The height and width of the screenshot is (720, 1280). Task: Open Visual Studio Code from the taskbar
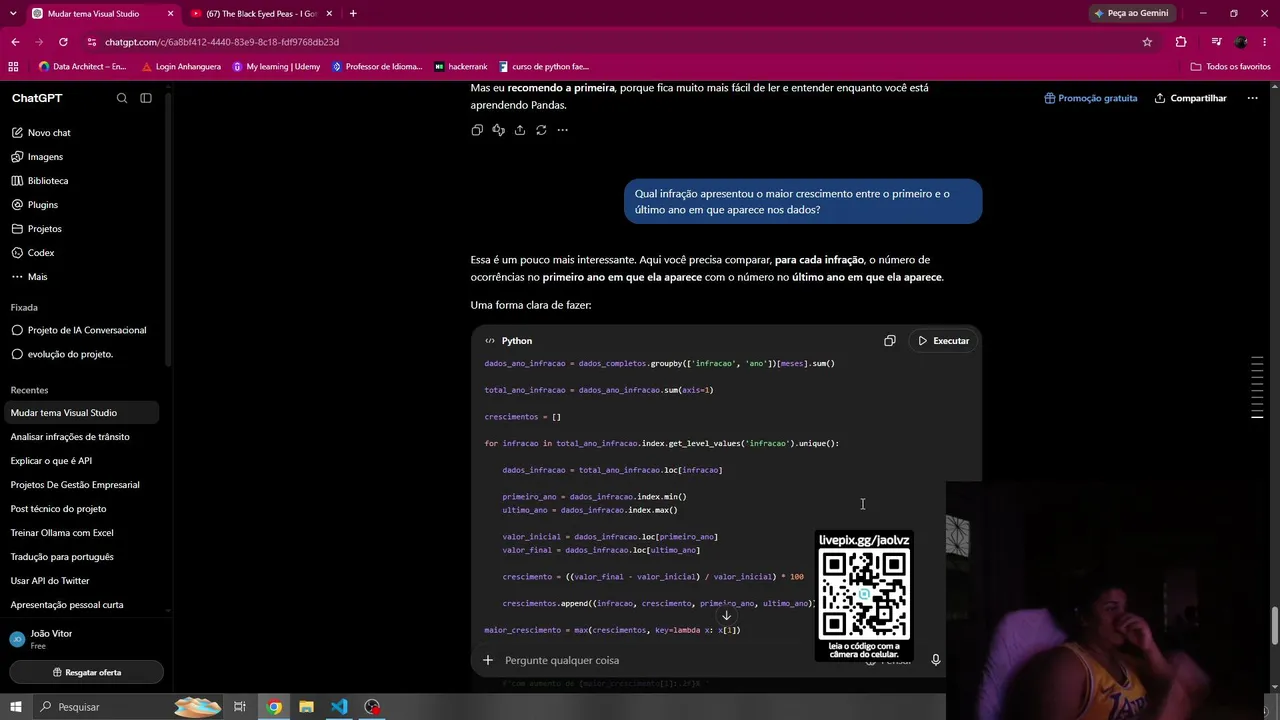[x=339, y=707]
